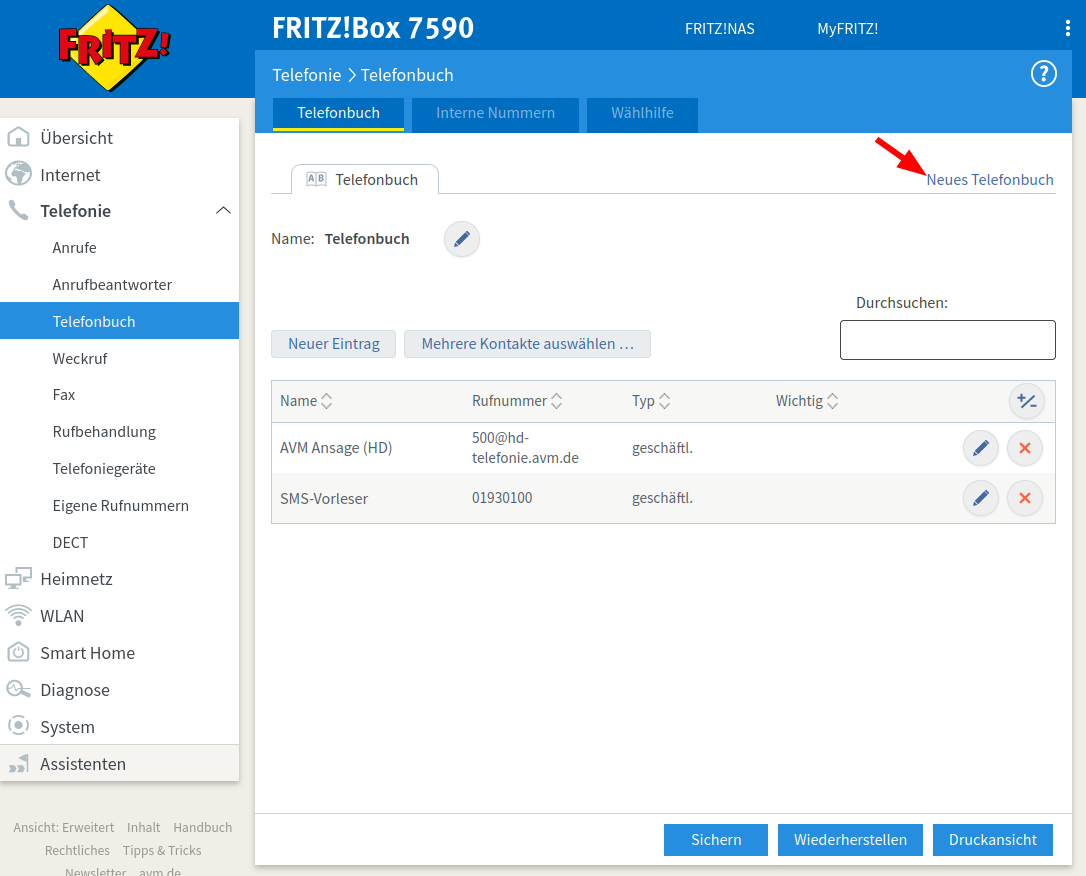1086x876 pixels.
Task: Collapse the Telefonie menu section
Action: pyautogui.click(x=223, y=211)
